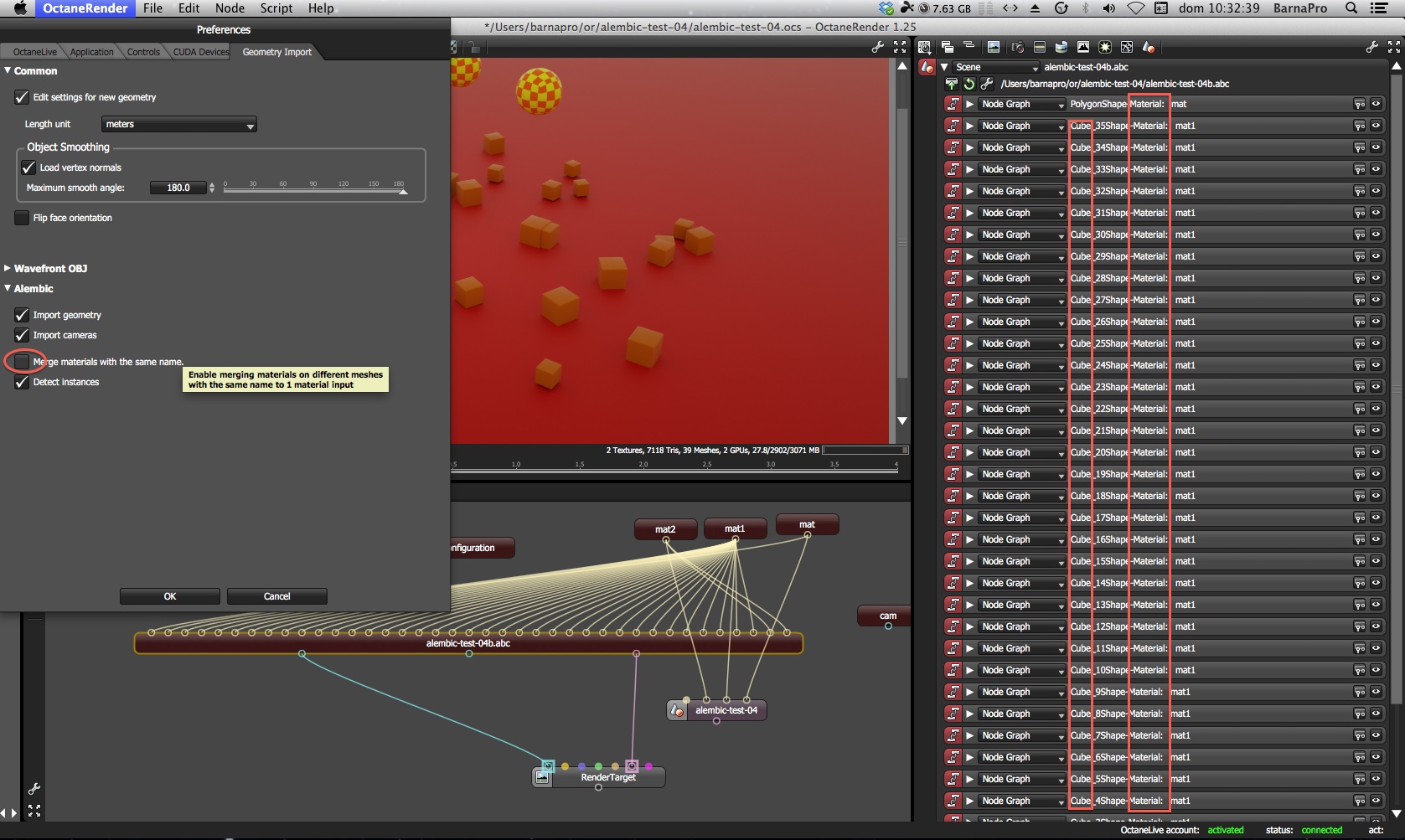
Task: Click the link icon on Cube_30Shape row
Action: click(x=1359, y=234)
